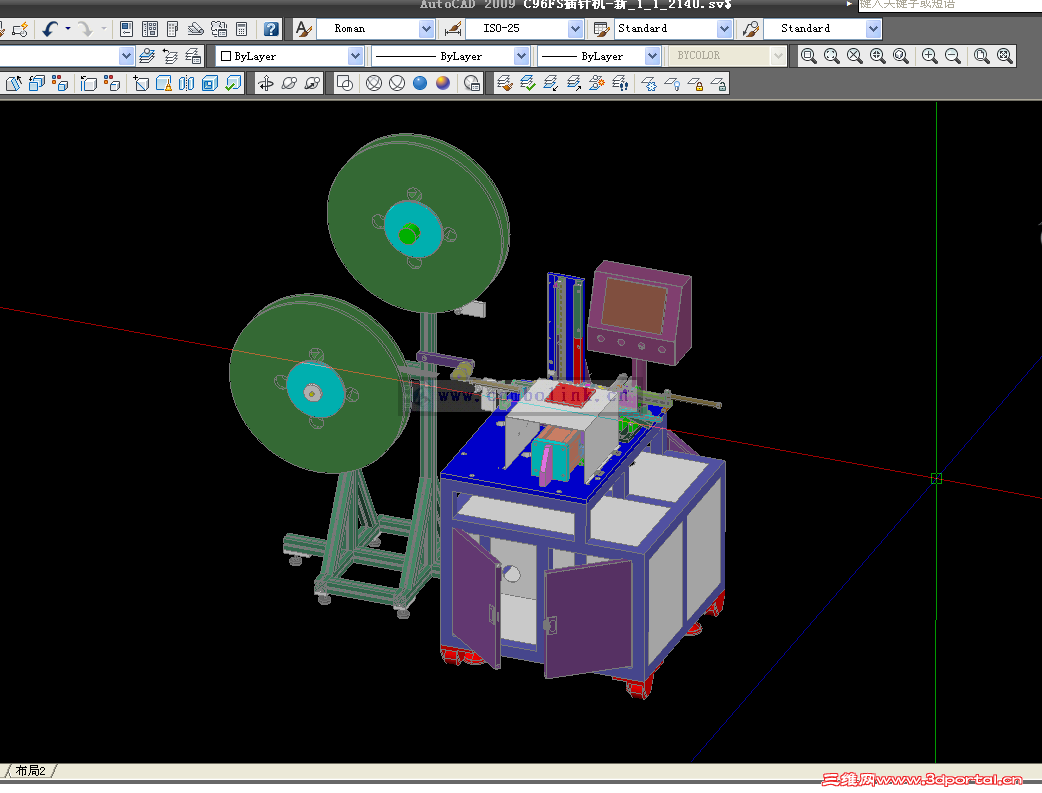Switch to the 布局2 layout tab
The height and width of the screenshot is (793, 1042).
[x=31, y=771]
